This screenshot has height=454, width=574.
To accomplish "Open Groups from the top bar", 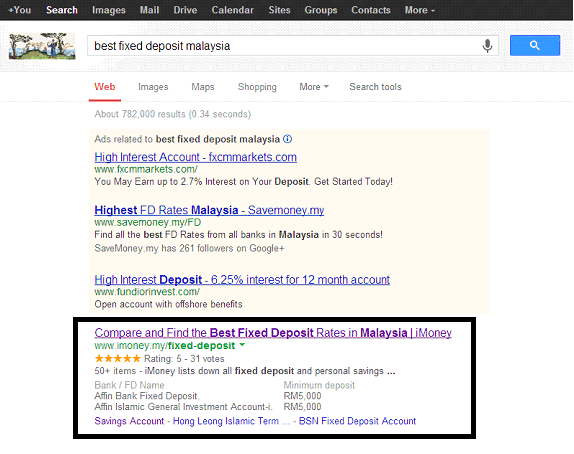I will pos(321,10).
